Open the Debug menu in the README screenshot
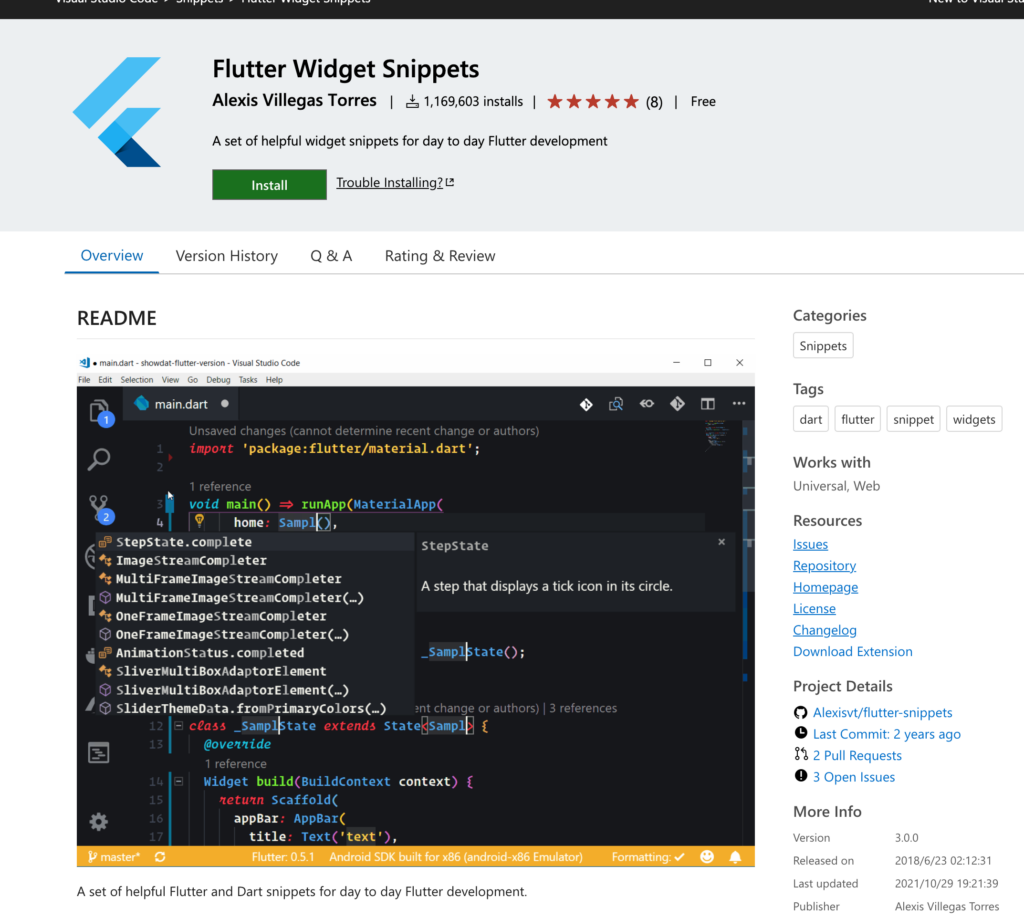 [218, 380]
